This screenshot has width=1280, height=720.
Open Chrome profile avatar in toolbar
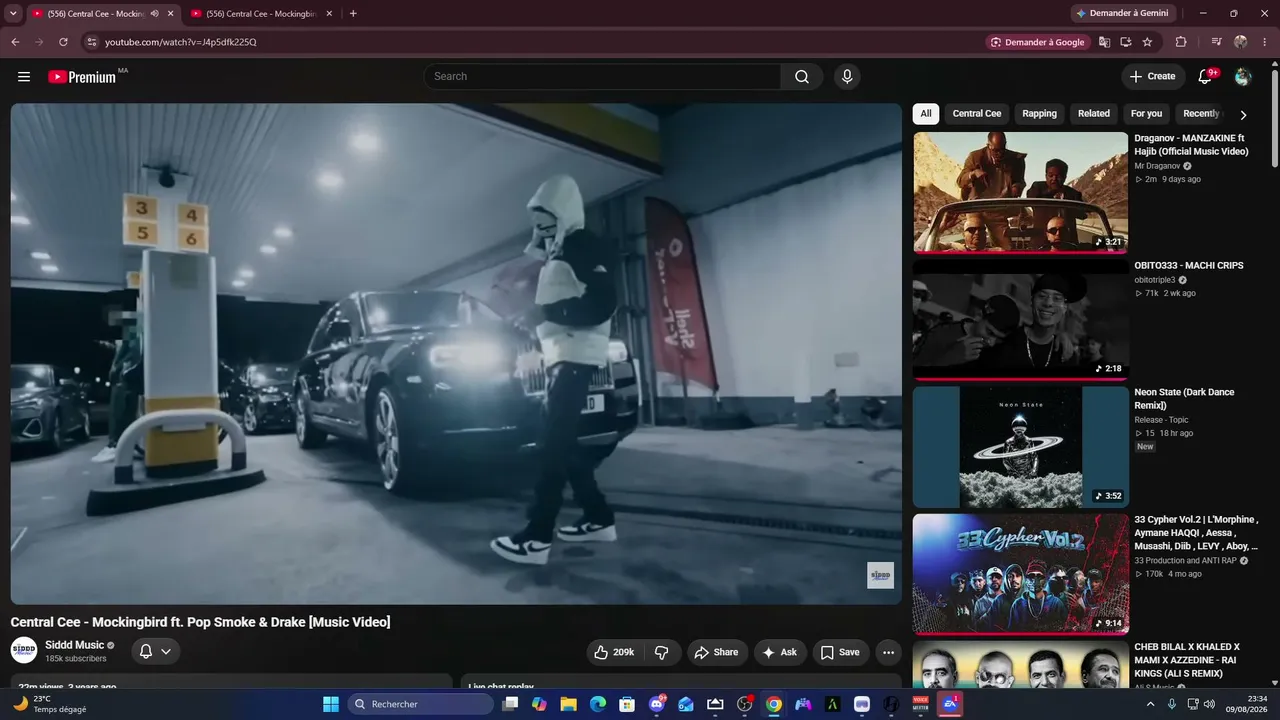(x=1241, y=42)
